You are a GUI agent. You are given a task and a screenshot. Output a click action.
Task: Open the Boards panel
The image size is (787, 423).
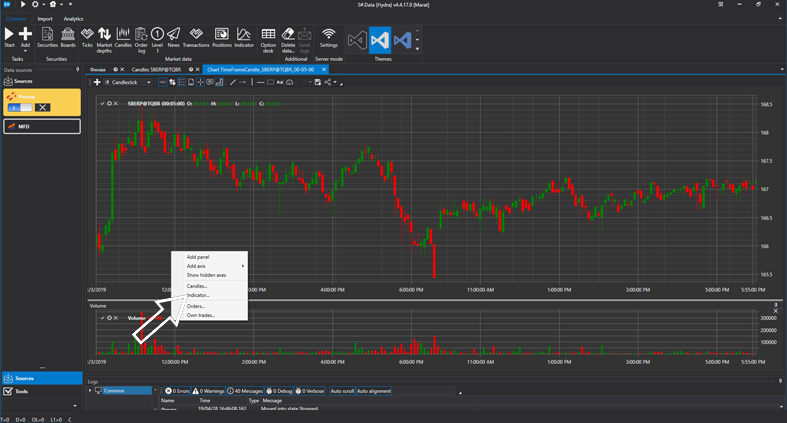68,38
